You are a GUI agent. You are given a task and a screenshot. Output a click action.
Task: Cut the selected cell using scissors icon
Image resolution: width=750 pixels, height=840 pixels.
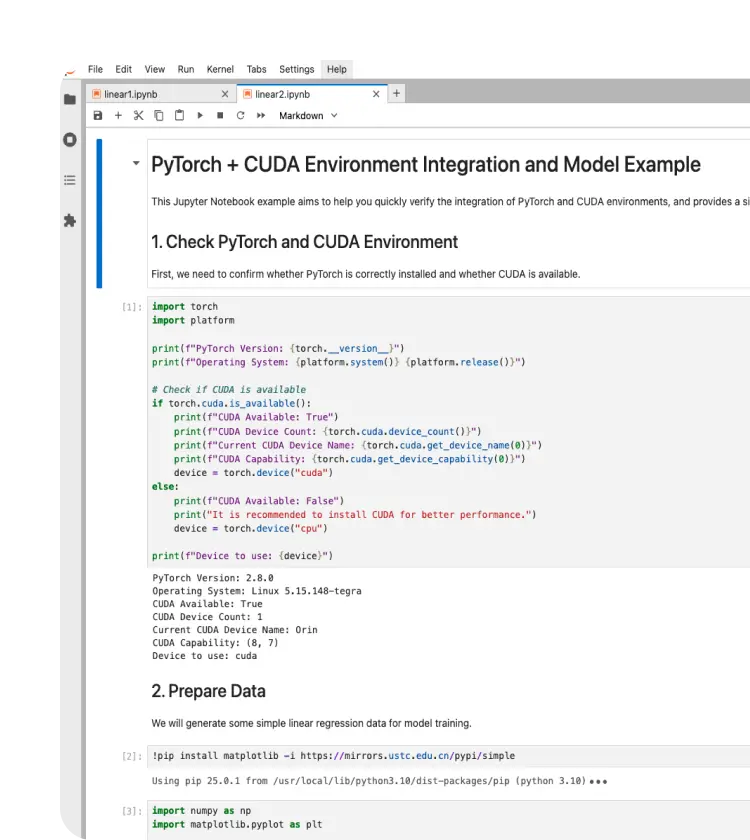(x=139, y=116)
